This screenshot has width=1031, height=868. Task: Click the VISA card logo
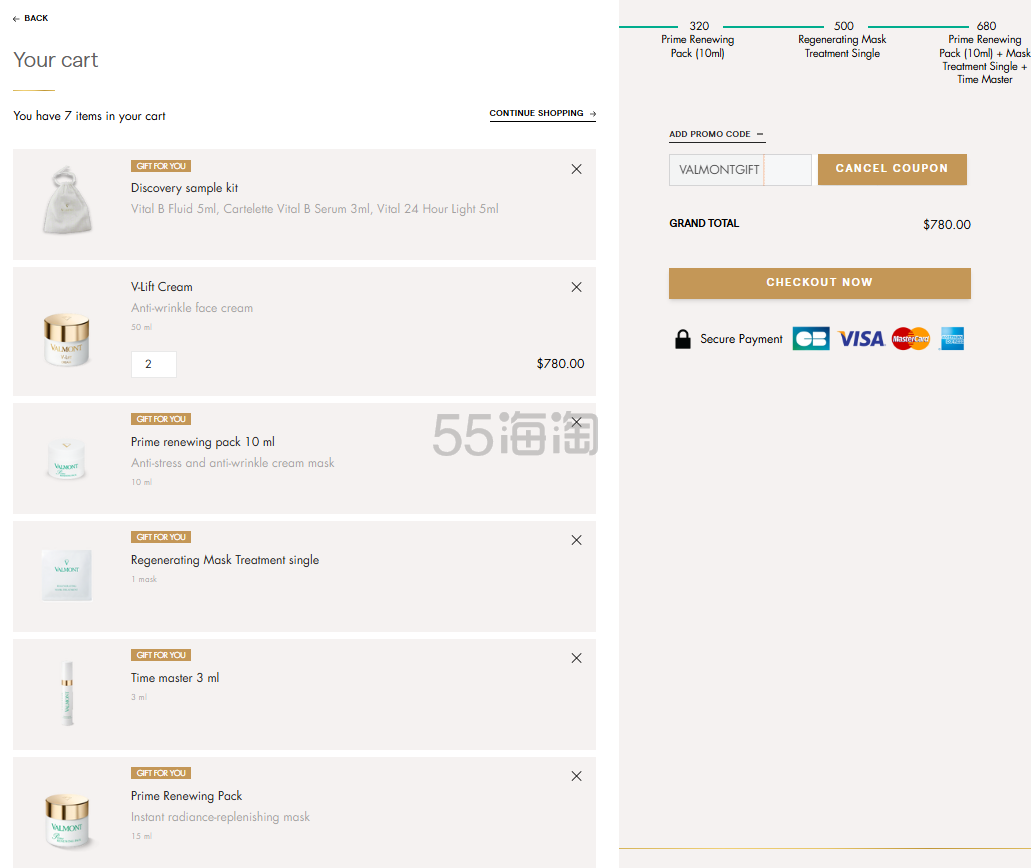861,339
